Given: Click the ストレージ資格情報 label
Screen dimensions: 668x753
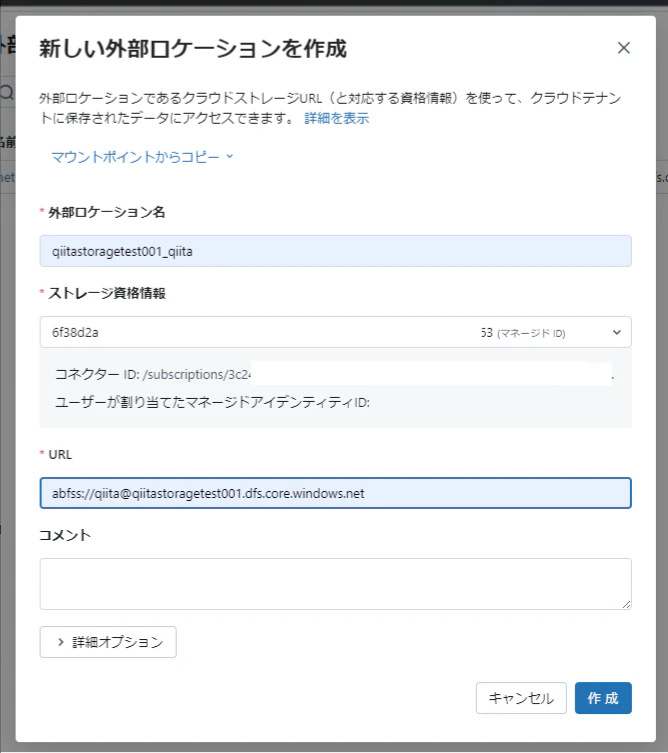Looking at the screenshot, I should point(107,293).
